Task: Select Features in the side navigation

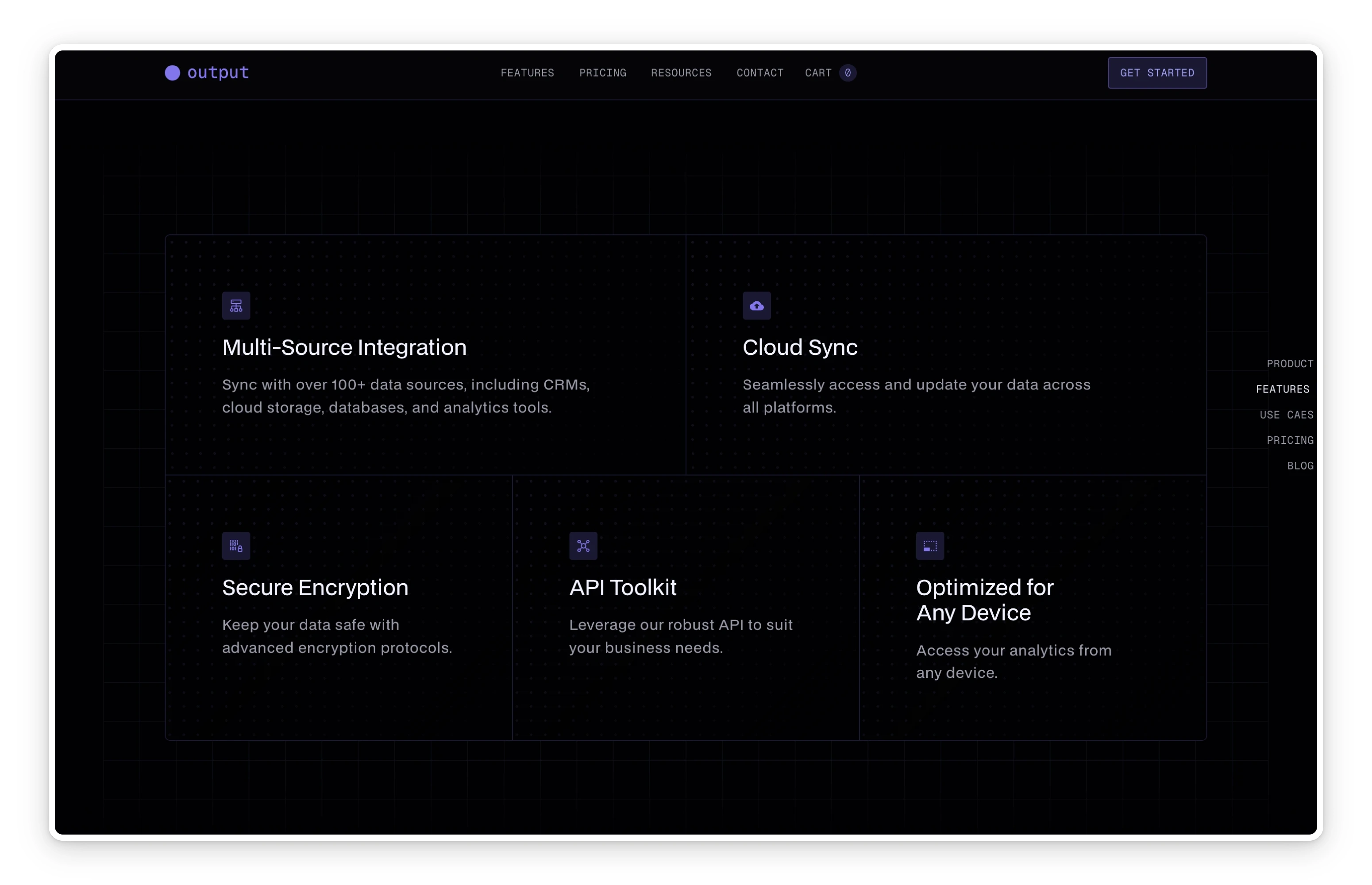Action: pos(1282,389)
